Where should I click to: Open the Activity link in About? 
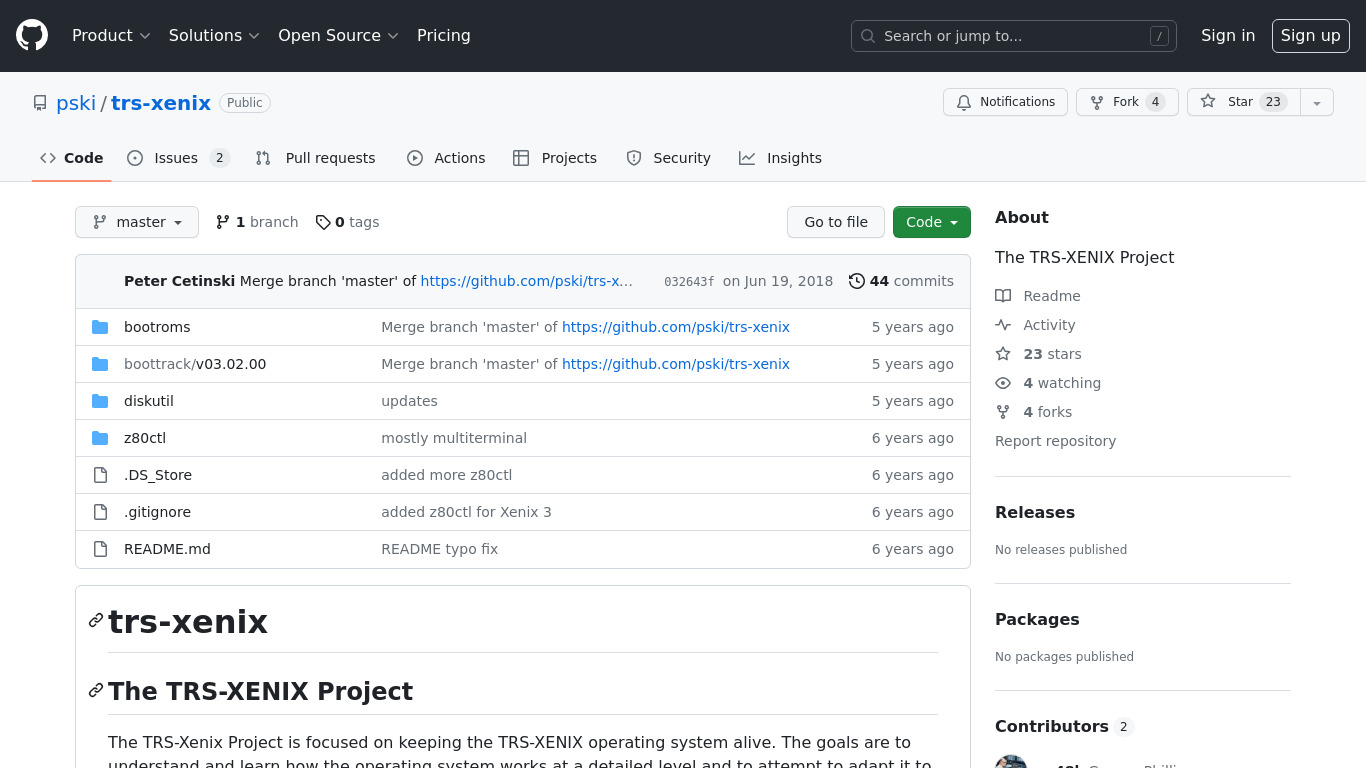pos(1035,325)
